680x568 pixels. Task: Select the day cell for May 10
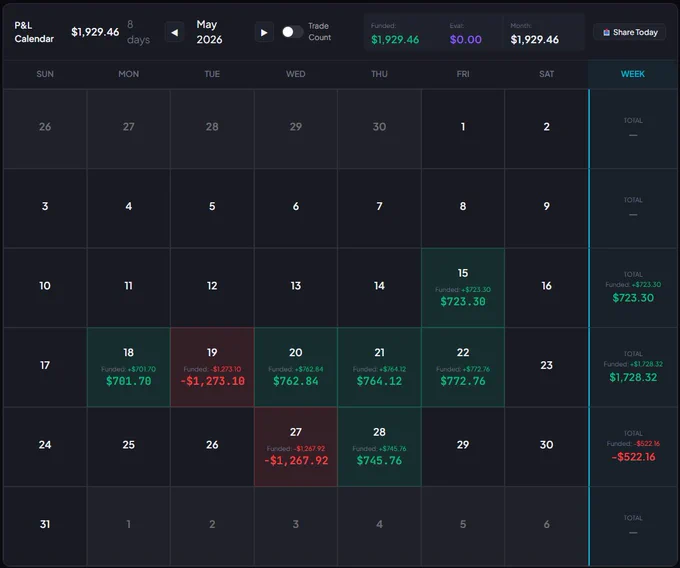(x=45, y=287)
